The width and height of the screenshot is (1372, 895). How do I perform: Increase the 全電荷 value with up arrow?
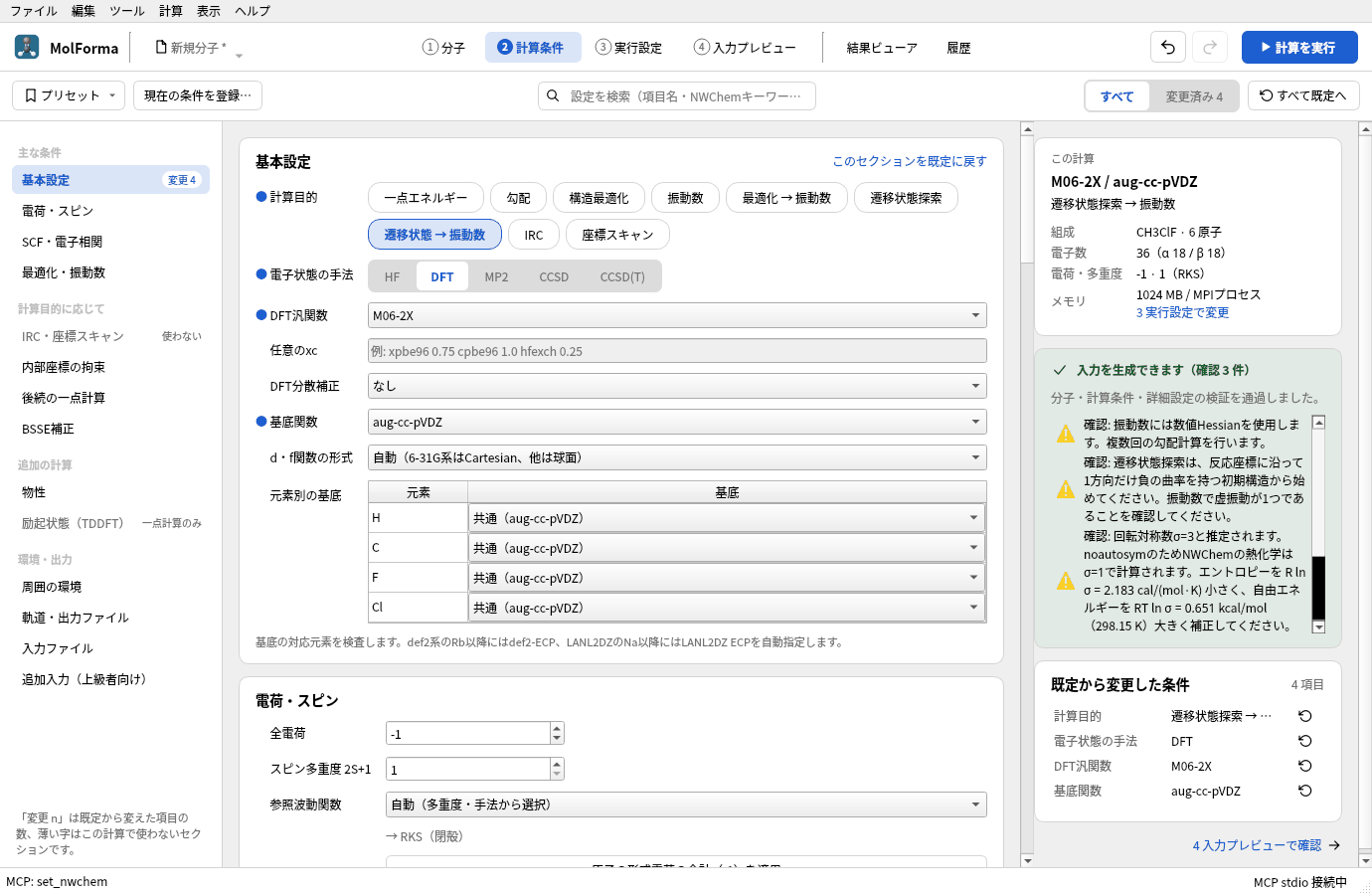(x=557, y=728)
